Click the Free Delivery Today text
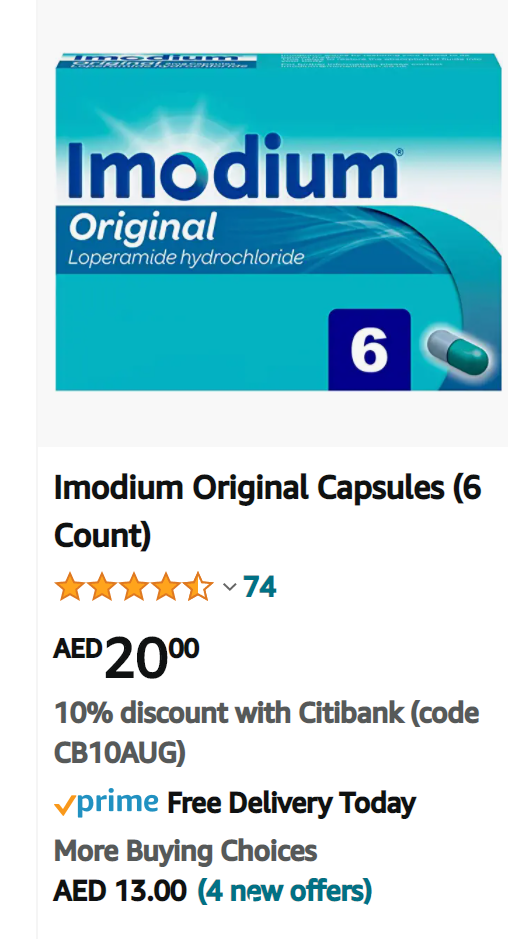Viewport: 508px width, 939px height. tap(291, 803)
